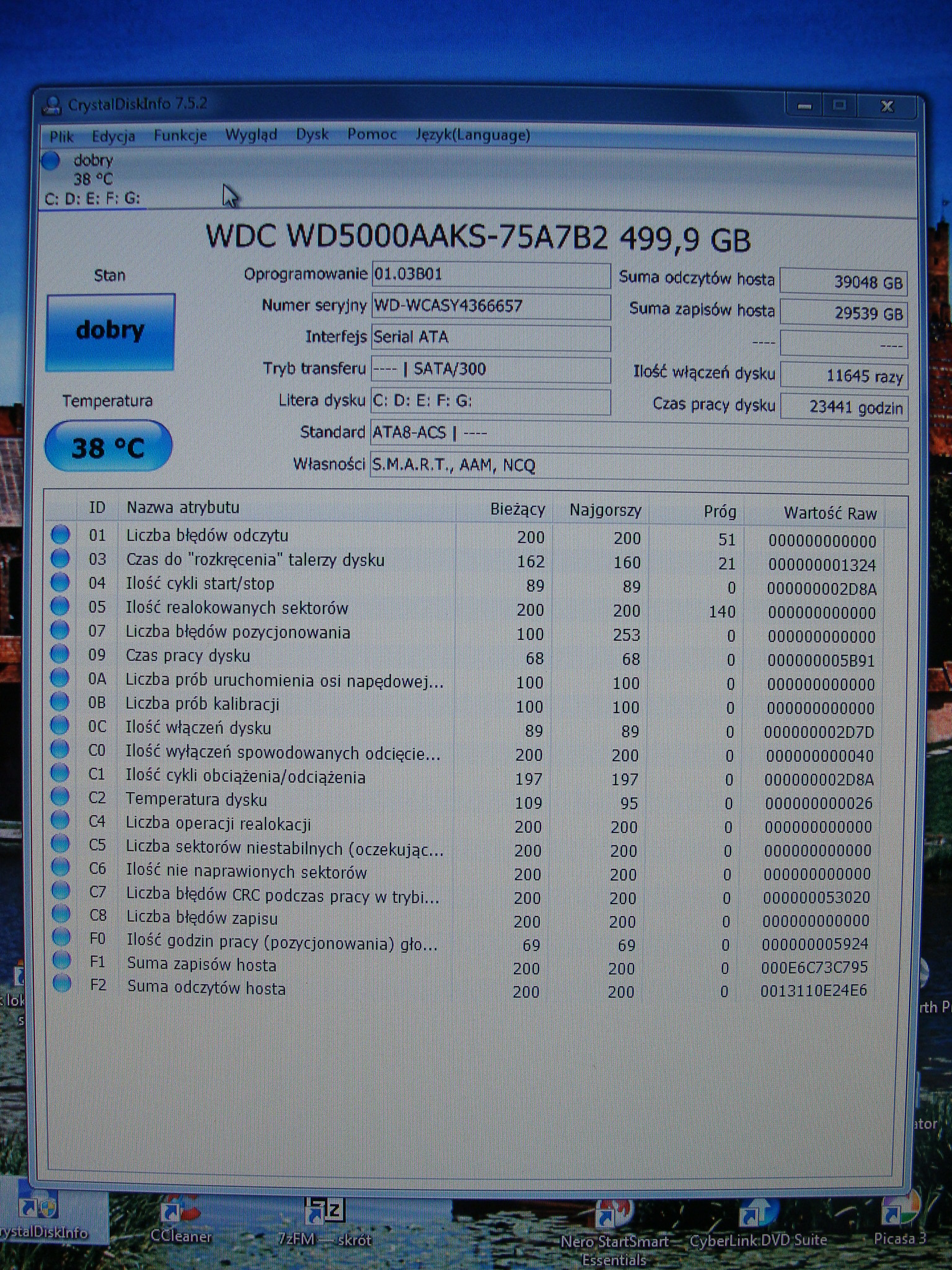Click status dot for attribute C0

coord(60,749)
